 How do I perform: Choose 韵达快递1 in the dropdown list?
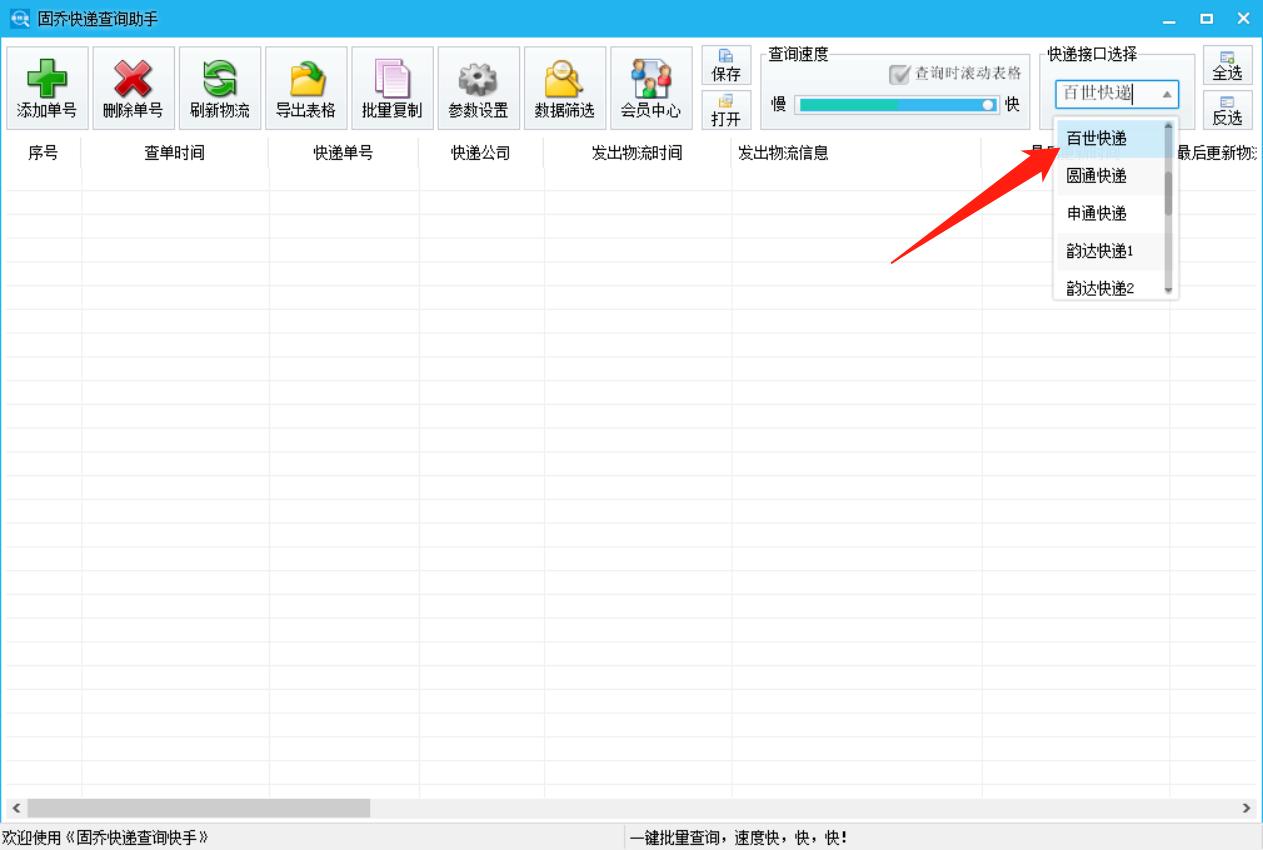(1110, 251)
